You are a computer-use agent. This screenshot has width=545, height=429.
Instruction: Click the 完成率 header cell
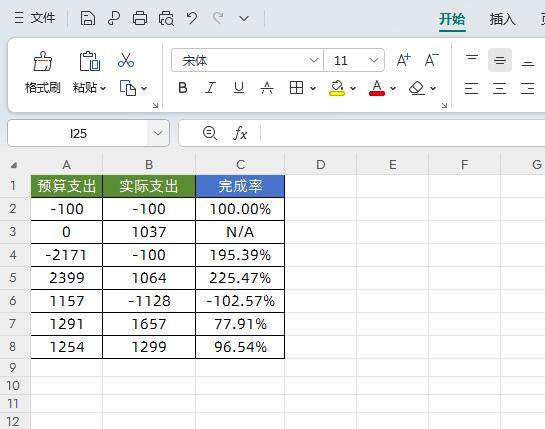point(240,186)
